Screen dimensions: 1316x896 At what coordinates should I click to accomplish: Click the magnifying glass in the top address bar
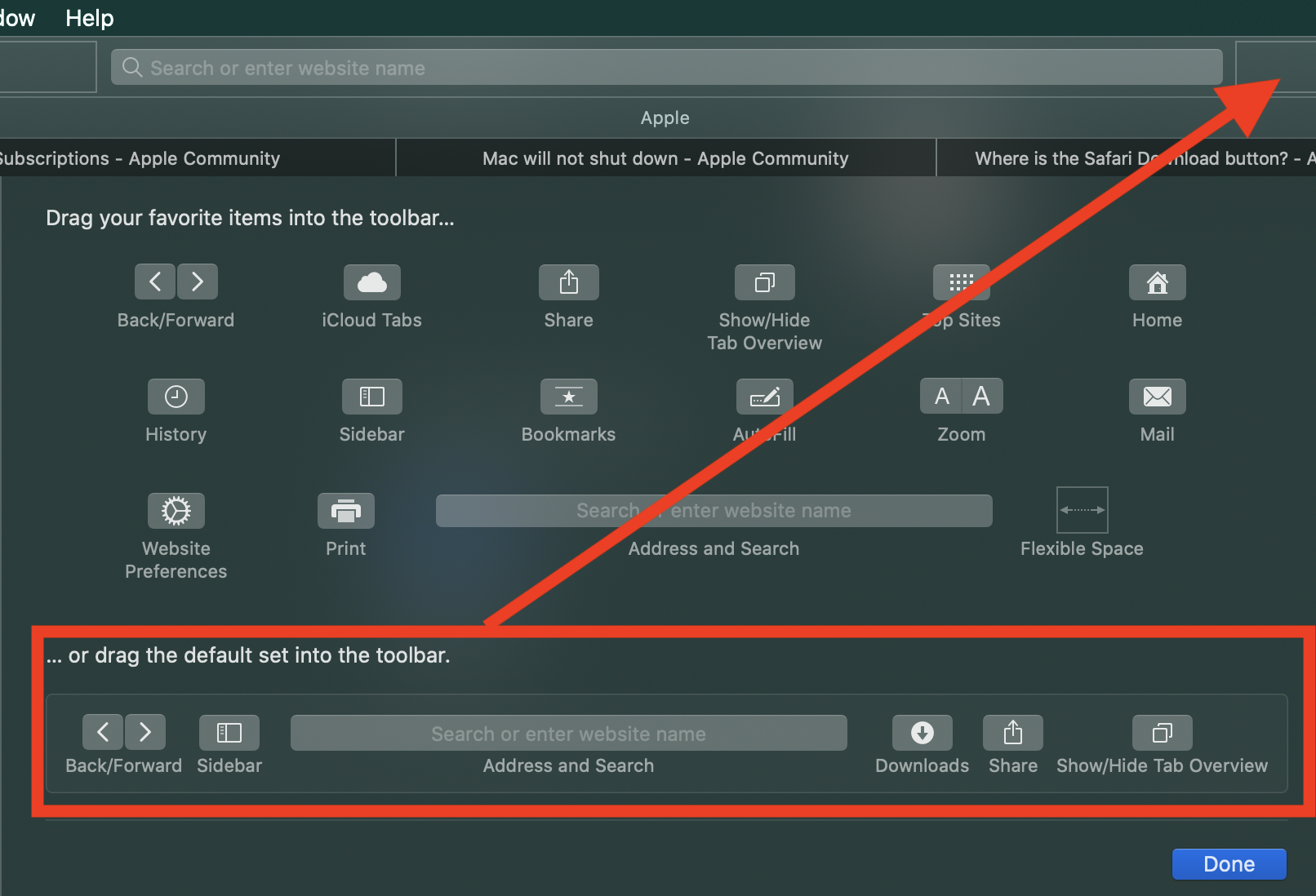point(132,67)
